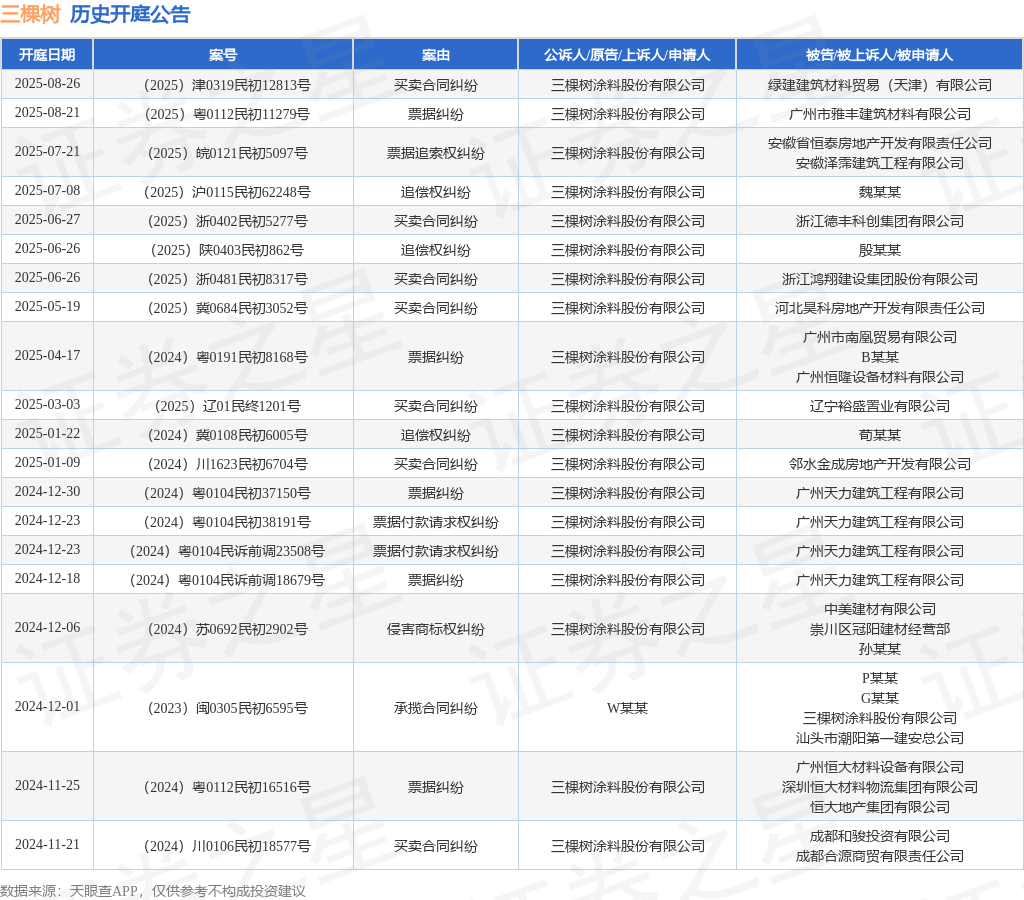Image resolution: width=1024 pixels, height=900 pixels.
Task: Click the date 2024-12-18 cell
Action: click(x=47, y=579)
